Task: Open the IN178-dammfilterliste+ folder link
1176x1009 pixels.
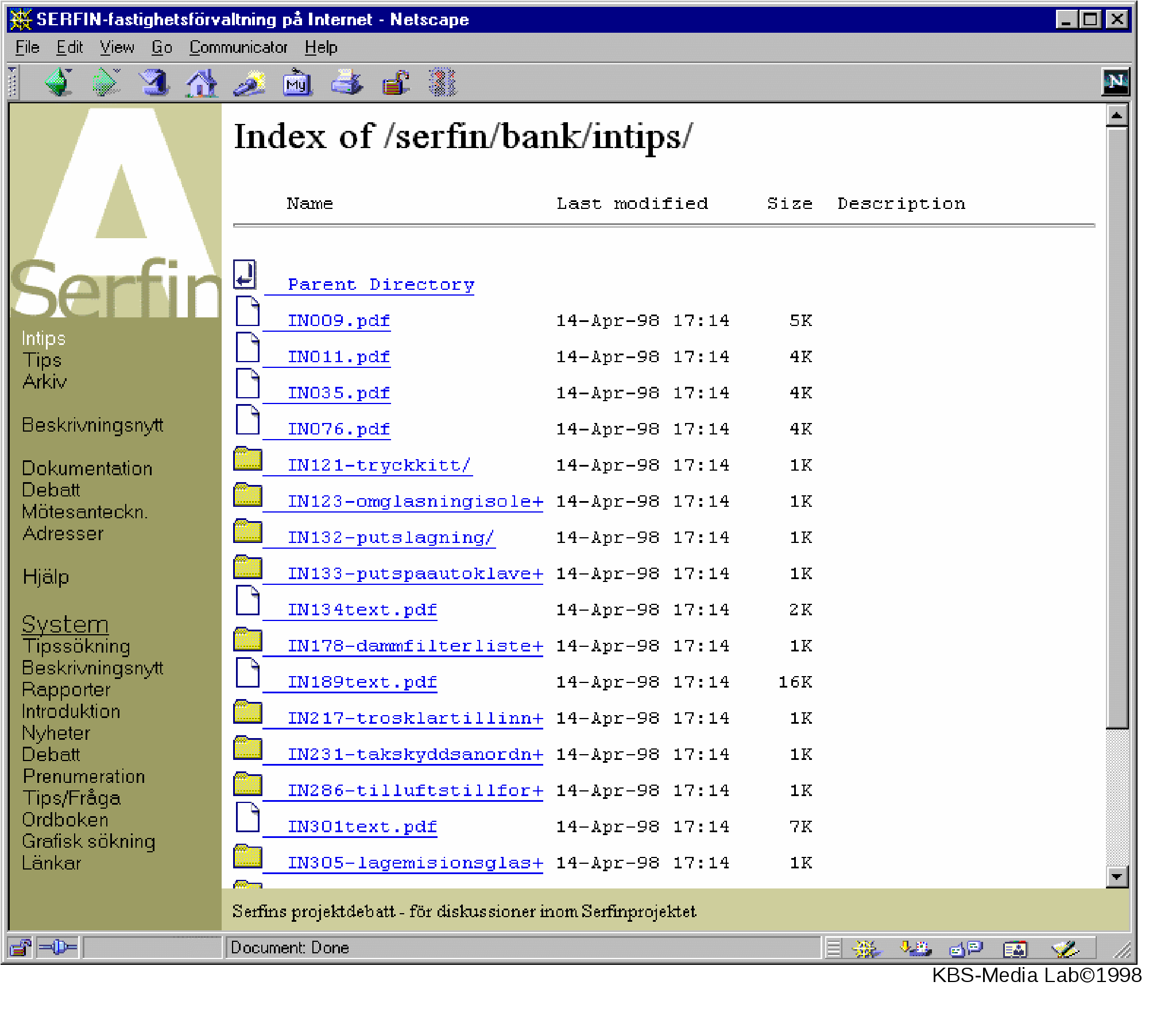Action: 415,646
